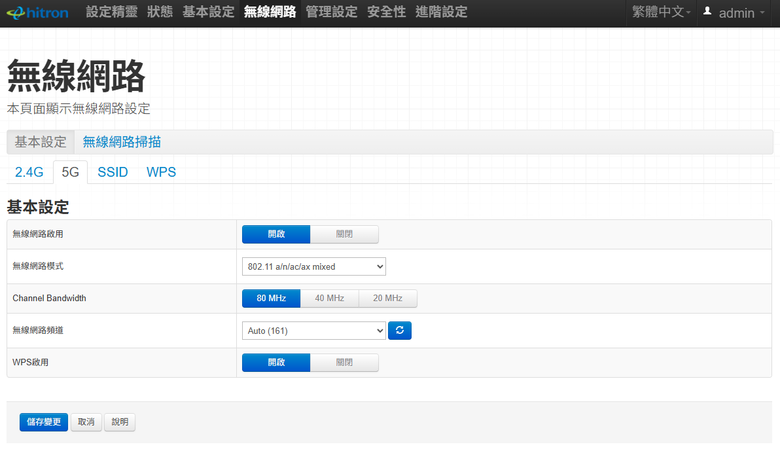The height and width of the screenshot is (455, 780).
Task: Open the 管理設定 menu
Action: coord(331,12)
